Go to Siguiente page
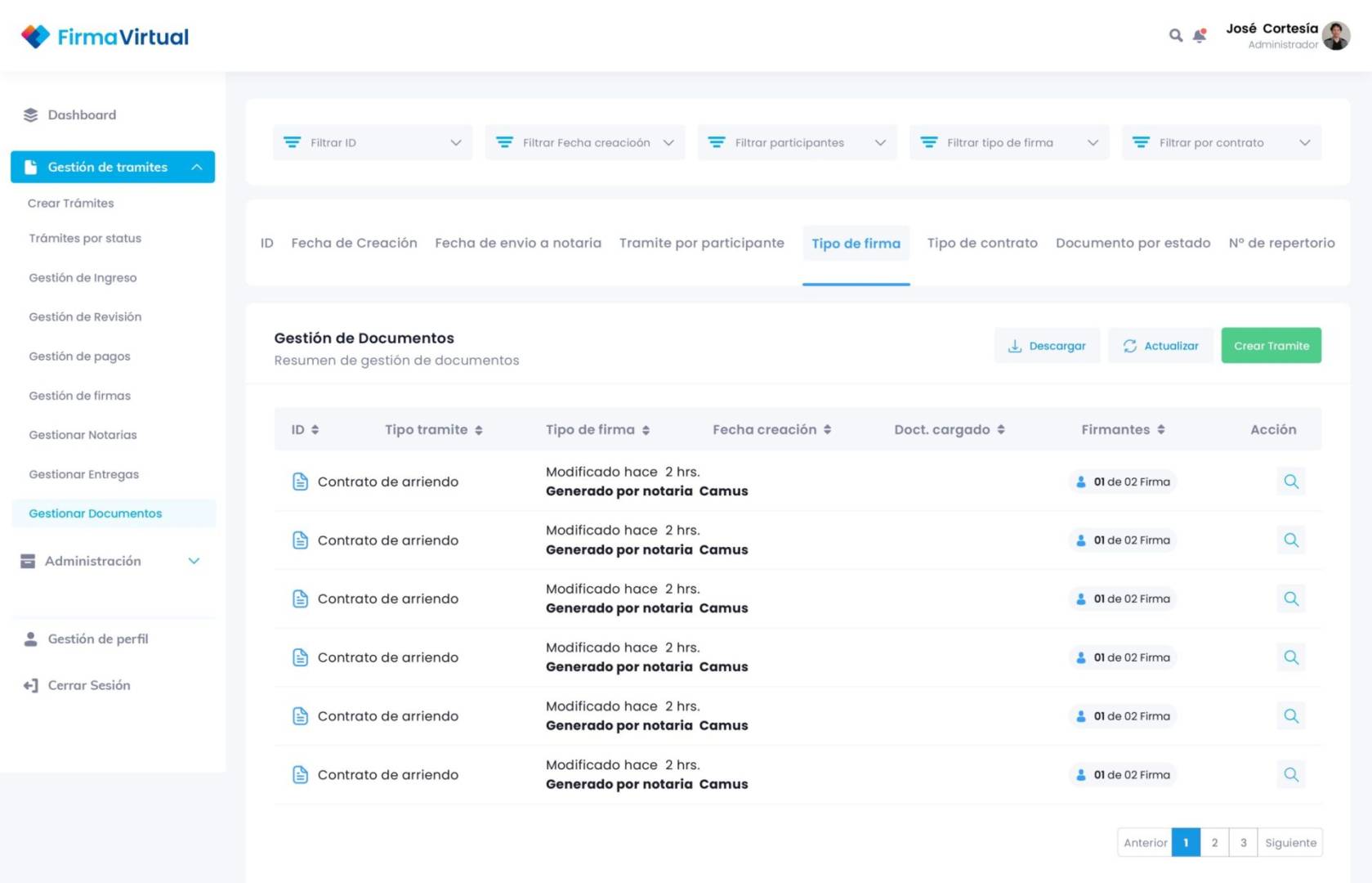The image size is (1372, 883). 1290,843
